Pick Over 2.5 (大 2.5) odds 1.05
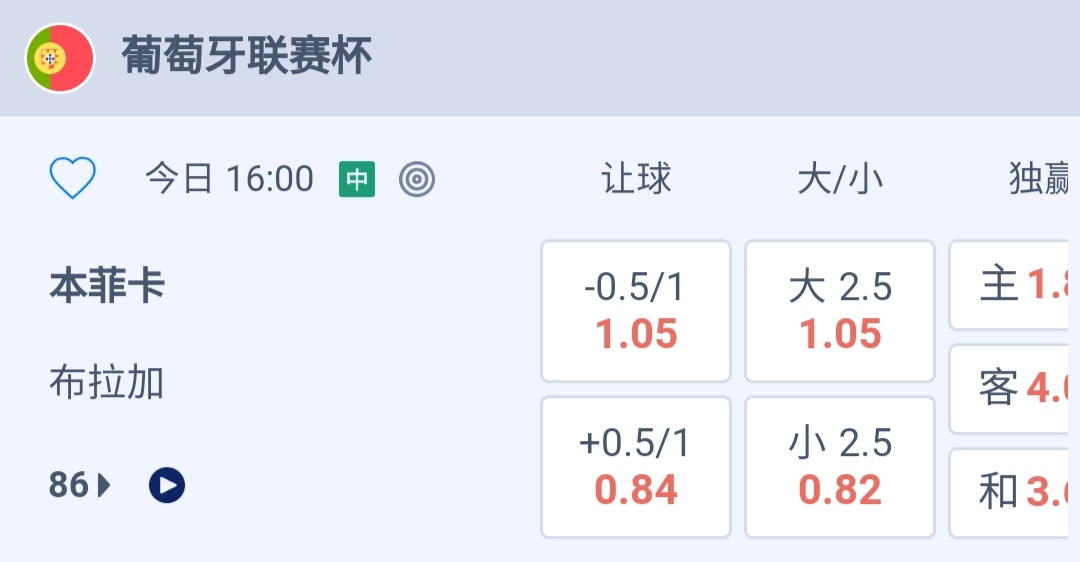 tap(840, 311)
